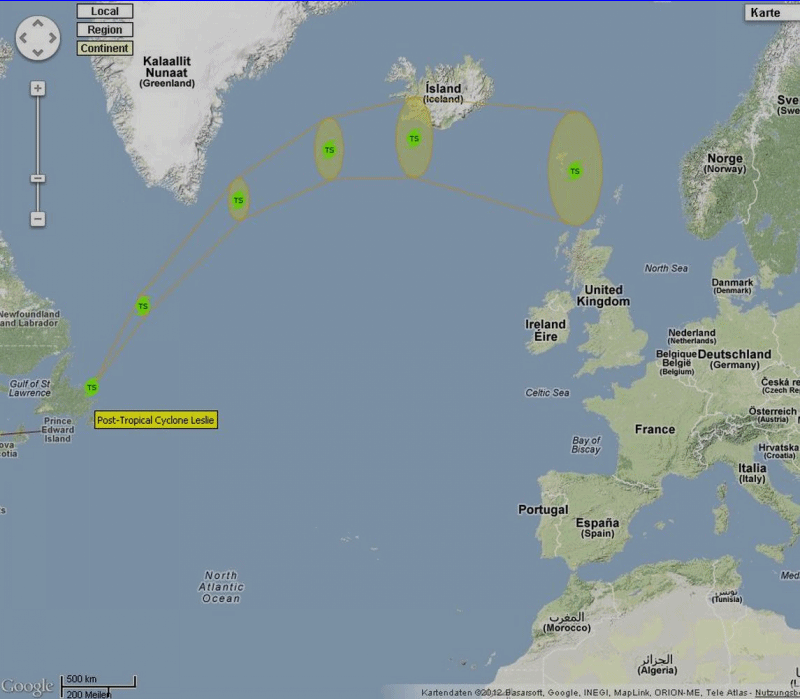The image size is (800, 699).
Task: Click the pan up arrow on navigation wheel
Action: pos(38,23)
